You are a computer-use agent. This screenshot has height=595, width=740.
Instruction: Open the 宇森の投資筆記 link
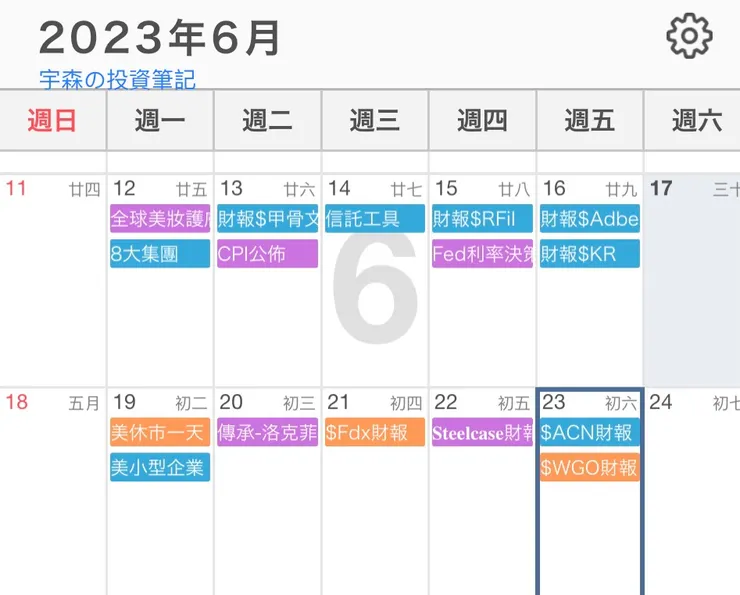[x=118, y=79]
